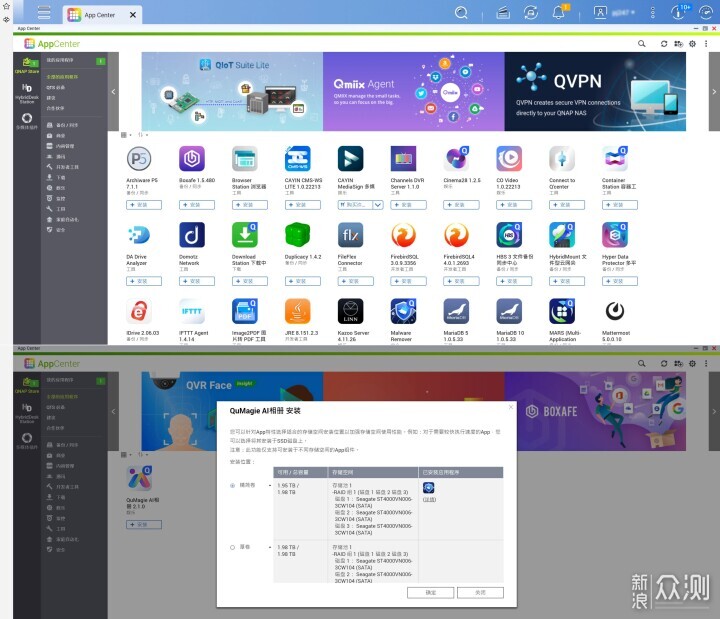Click manual install icon in upper AppCenter header

point(678,44)
